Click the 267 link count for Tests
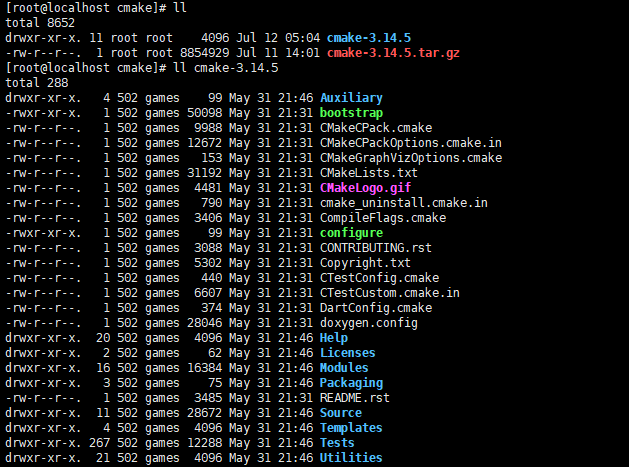The width and height of the screenshot is (629, 467). point(99,443)
